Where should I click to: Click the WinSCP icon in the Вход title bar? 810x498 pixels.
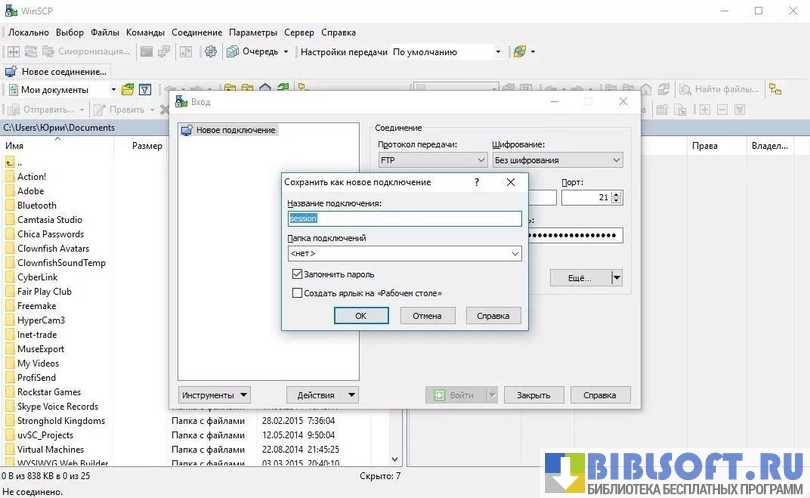click(x=181, y=102)
